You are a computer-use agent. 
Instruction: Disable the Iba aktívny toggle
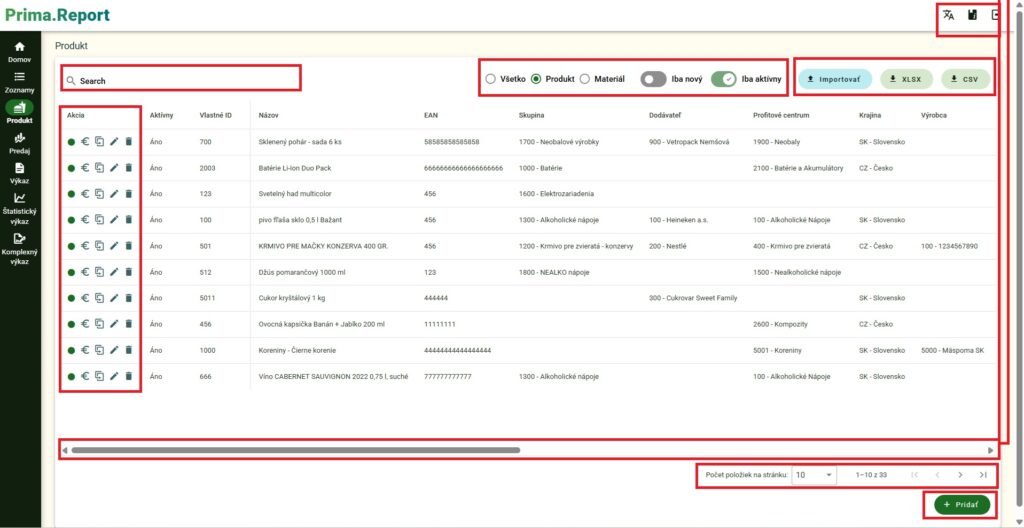tap(723, 78)
